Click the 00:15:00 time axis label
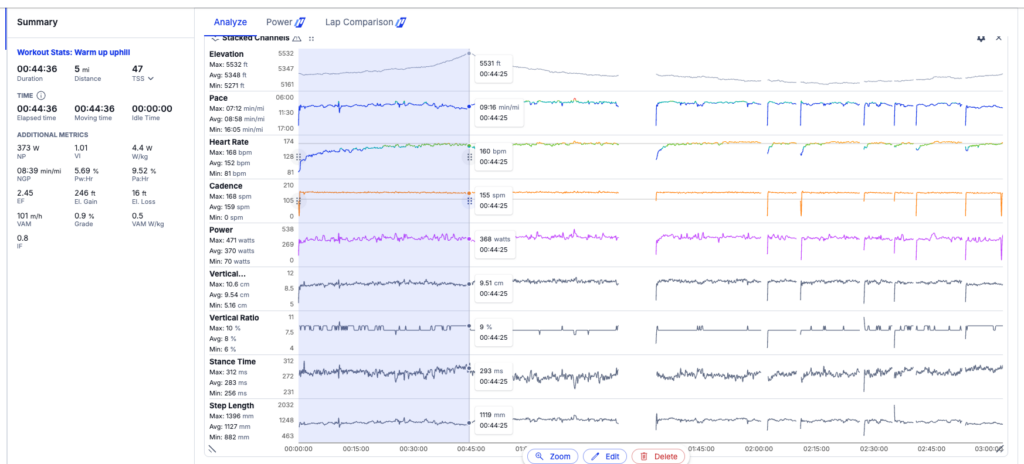Viewport: 1024px width, 464px height. click(357, 449)
